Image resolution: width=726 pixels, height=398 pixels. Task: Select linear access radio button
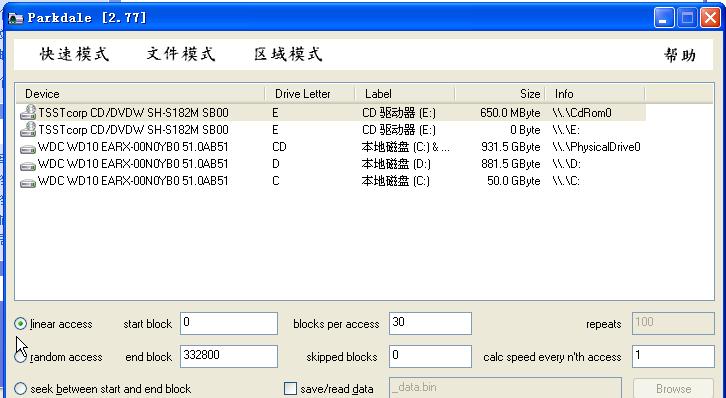coord(20,323)
